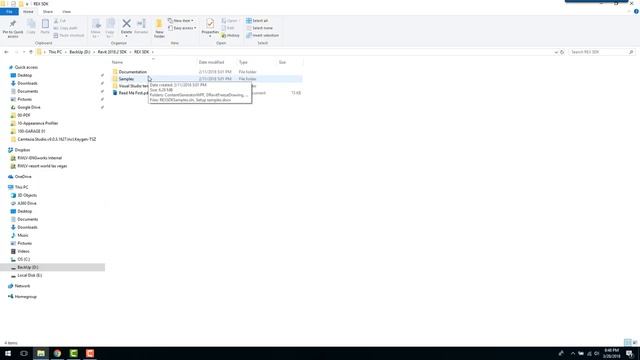Switch to large icons view button
The image size is (640, 360).
pos(635,342)
